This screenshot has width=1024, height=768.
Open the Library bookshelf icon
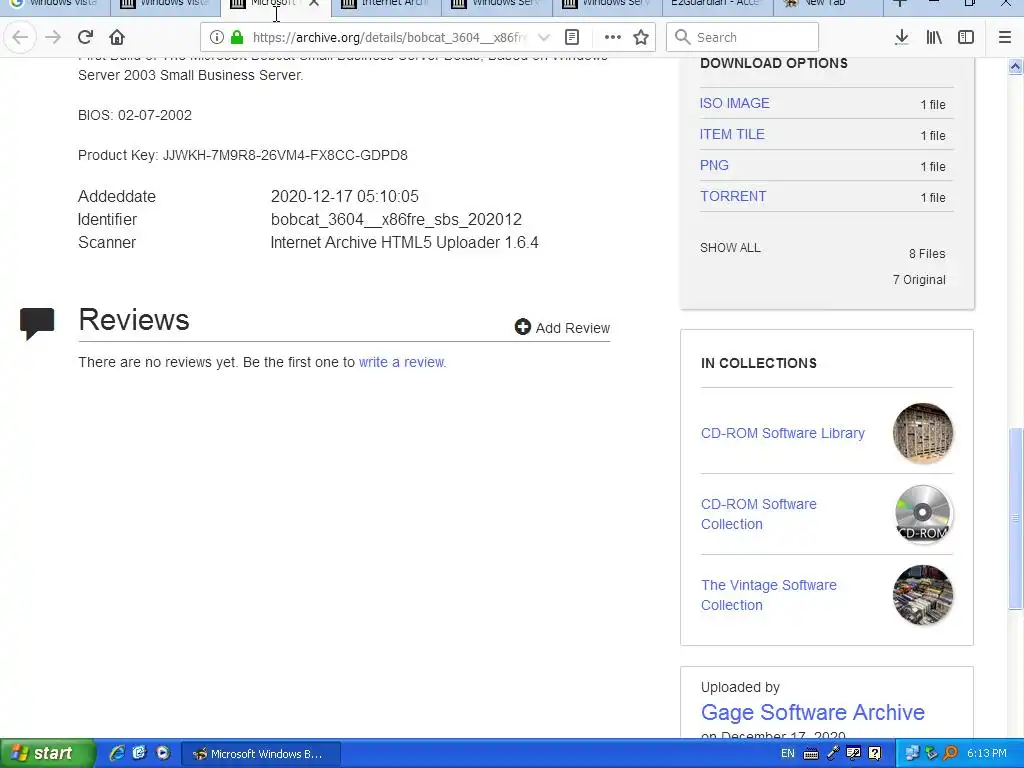pos(934,37)
